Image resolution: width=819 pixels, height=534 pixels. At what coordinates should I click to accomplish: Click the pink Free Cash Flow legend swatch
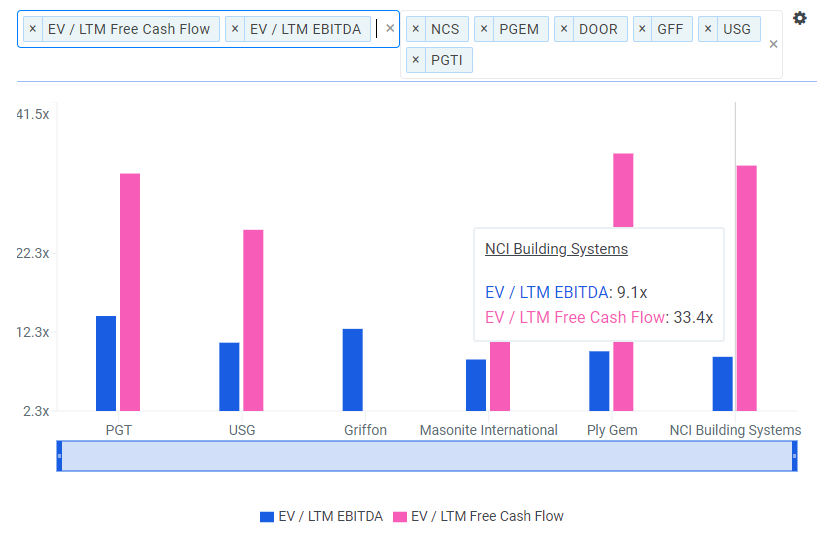point(400,517)
